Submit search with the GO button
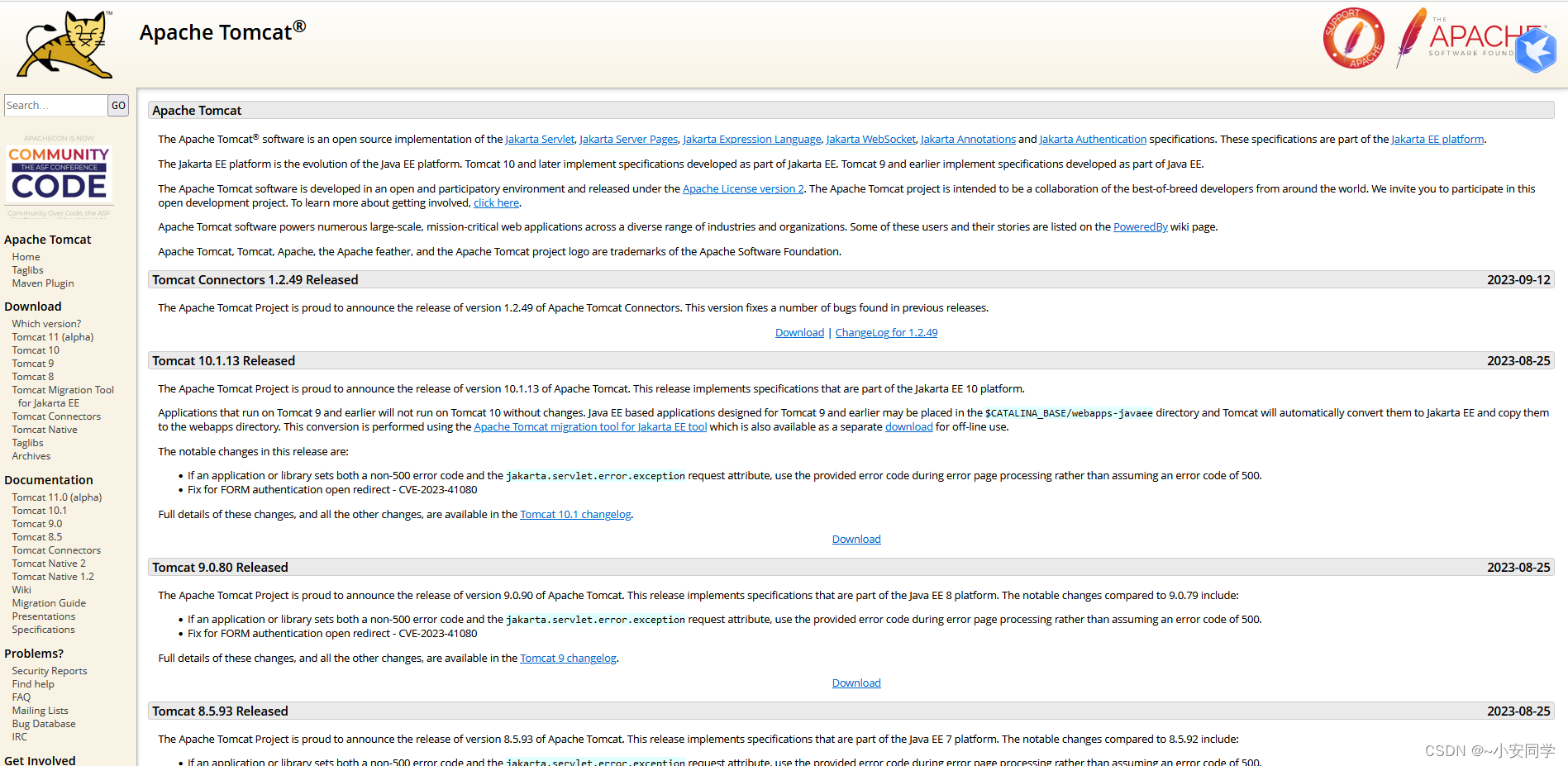1568x766 pixels. pos(118,106)
